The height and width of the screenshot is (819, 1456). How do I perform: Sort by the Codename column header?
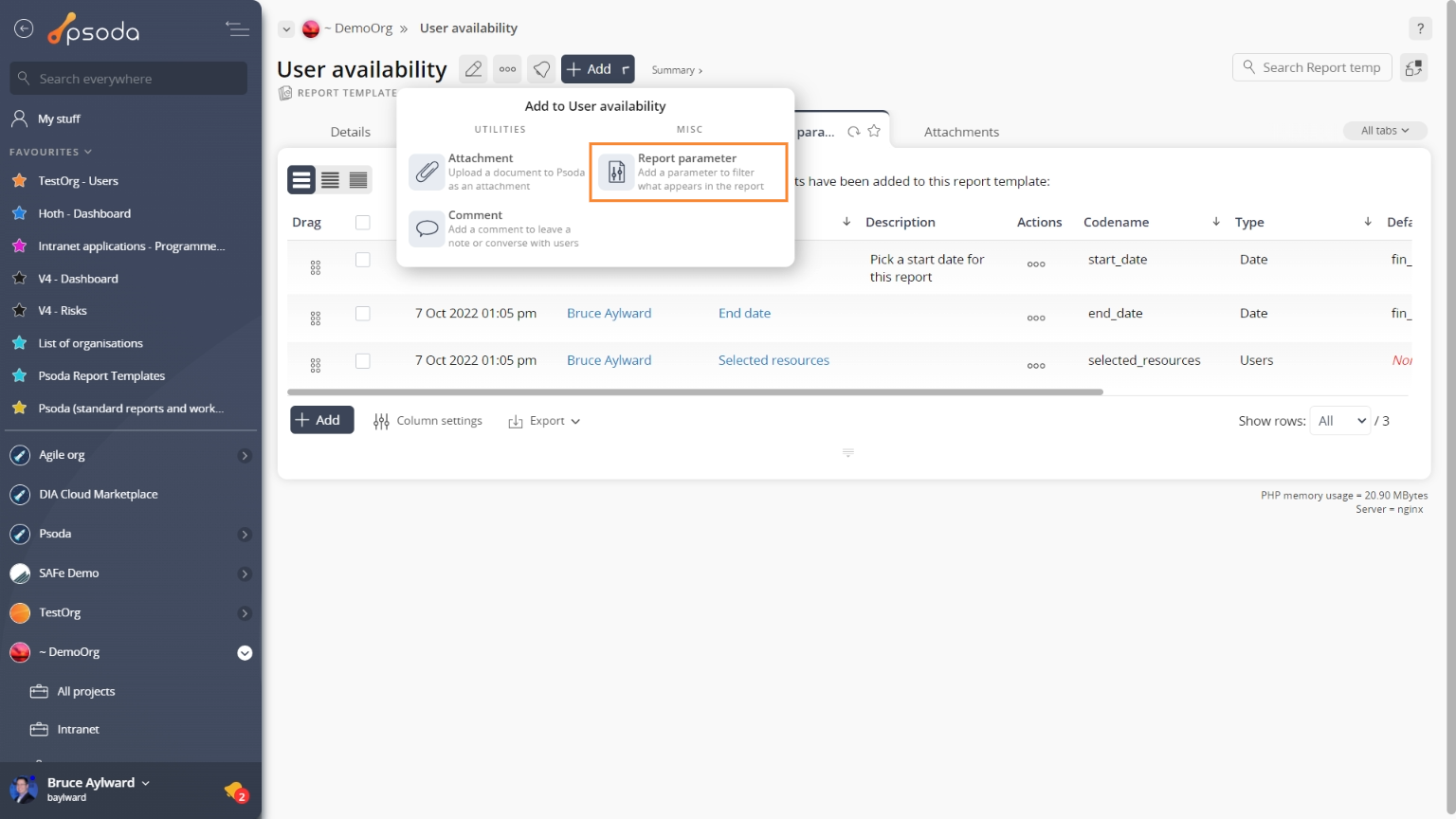point(1116,222)
